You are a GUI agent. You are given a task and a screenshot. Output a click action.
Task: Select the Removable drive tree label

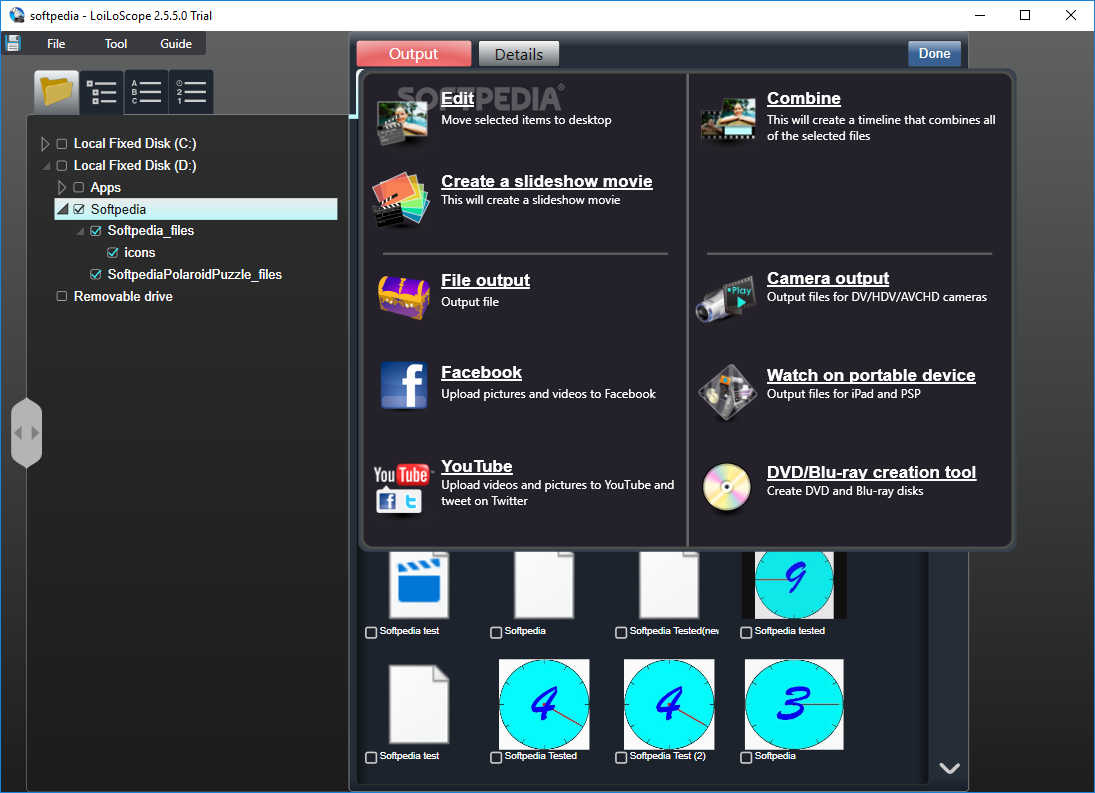pyautogui.click(x=123, y=297)
